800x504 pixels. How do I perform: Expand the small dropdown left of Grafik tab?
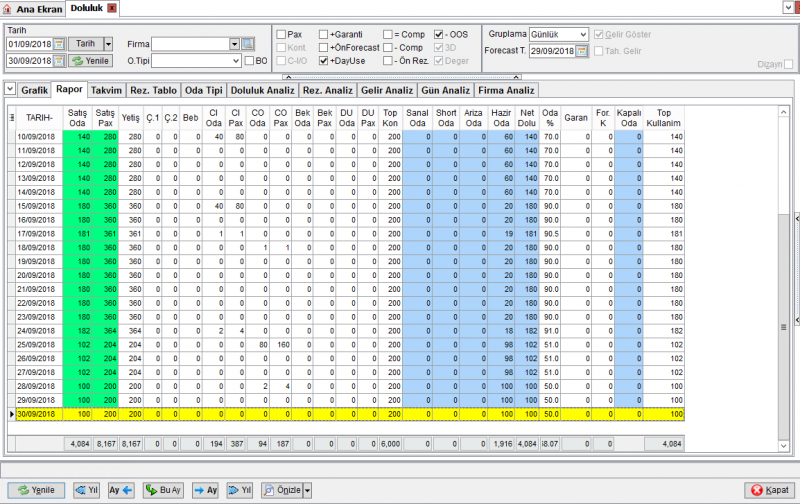click(x=10, y=89)
